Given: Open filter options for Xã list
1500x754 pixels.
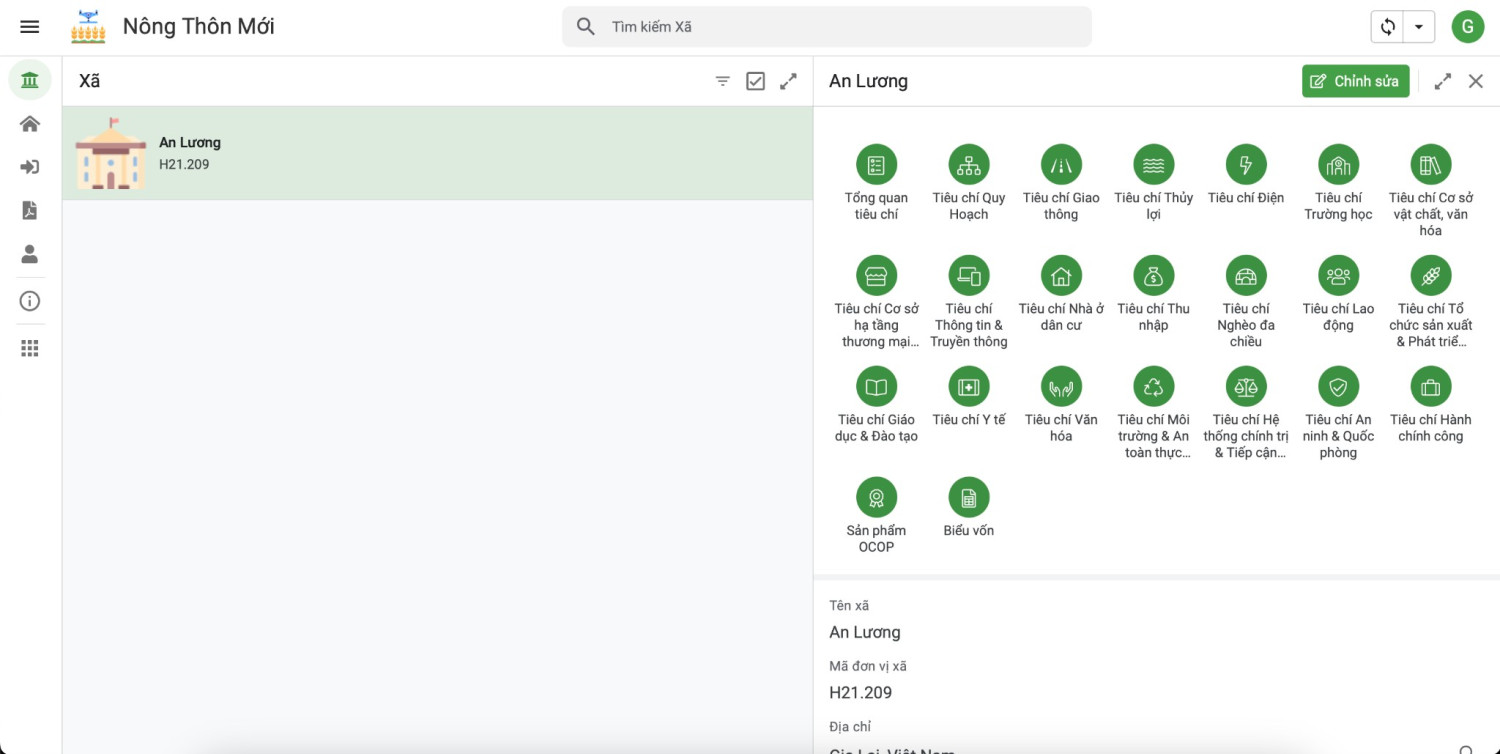Looking at the screenshot, I should click(x=723, y=82).
